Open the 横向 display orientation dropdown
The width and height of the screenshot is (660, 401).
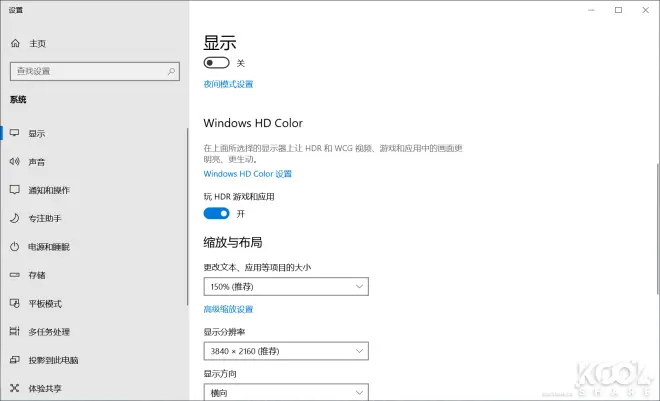coord(286,392)
